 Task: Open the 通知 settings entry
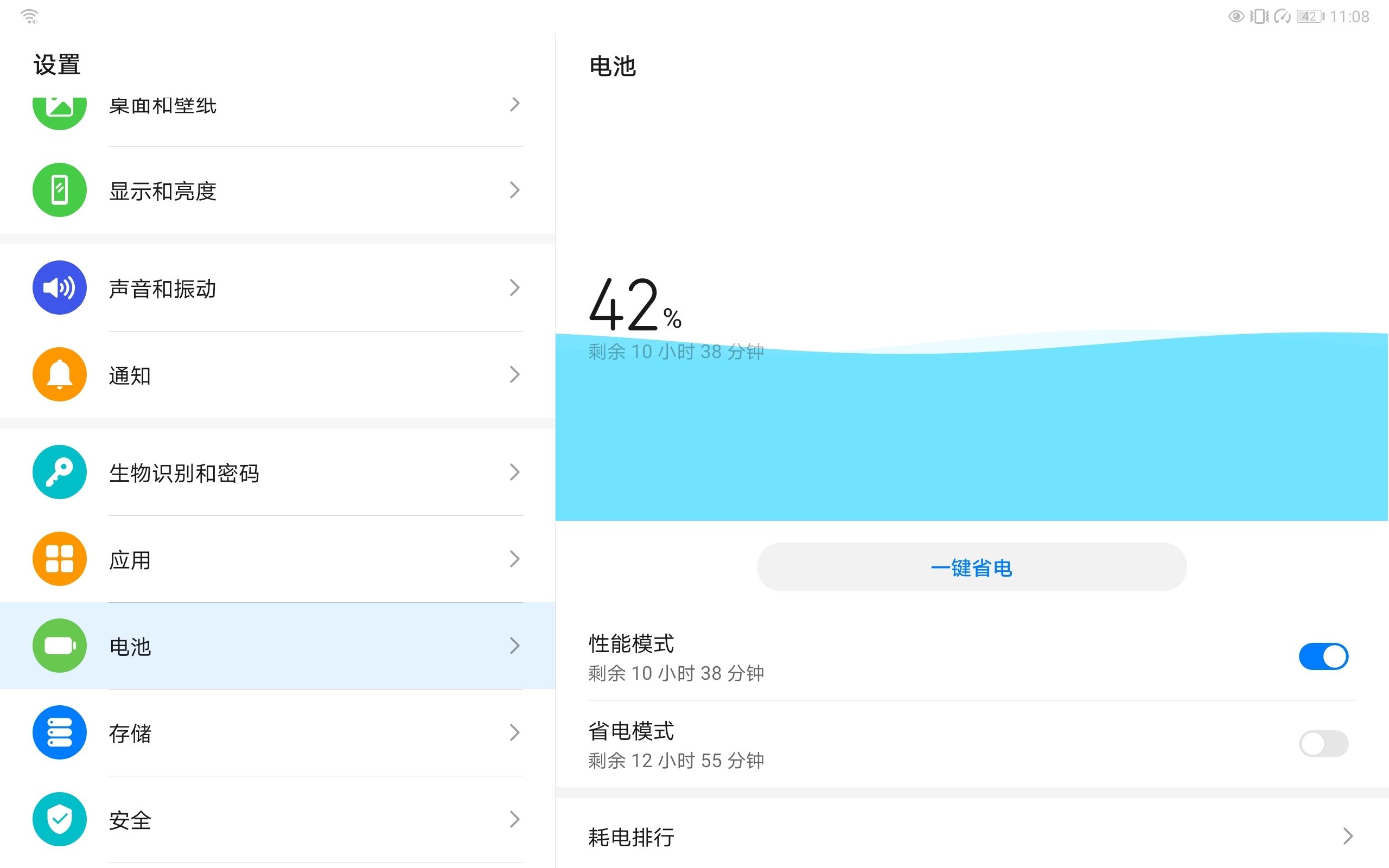[x=278, y=374]
